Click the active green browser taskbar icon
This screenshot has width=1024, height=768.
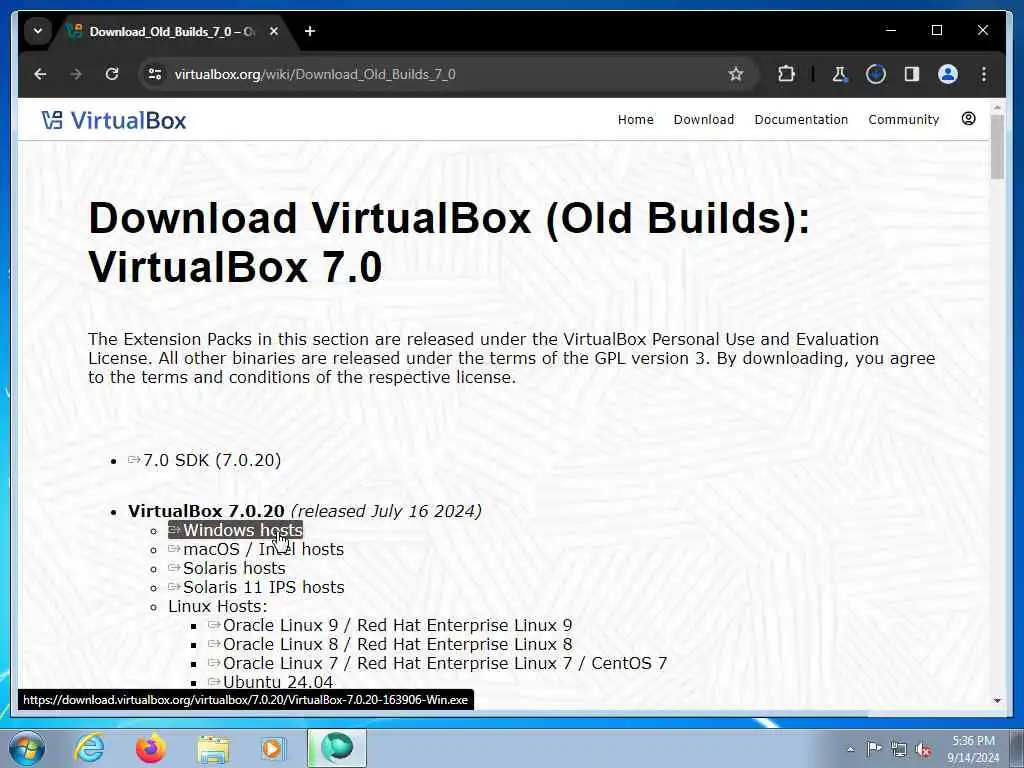tap(337, 748)
